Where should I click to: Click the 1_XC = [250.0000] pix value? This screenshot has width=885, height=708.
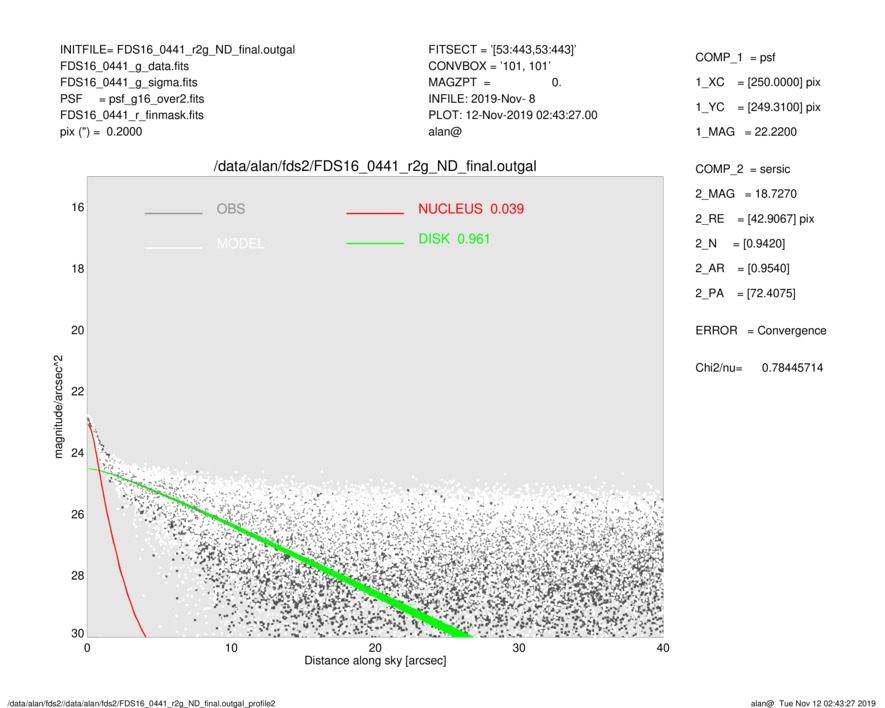(758, 82)
